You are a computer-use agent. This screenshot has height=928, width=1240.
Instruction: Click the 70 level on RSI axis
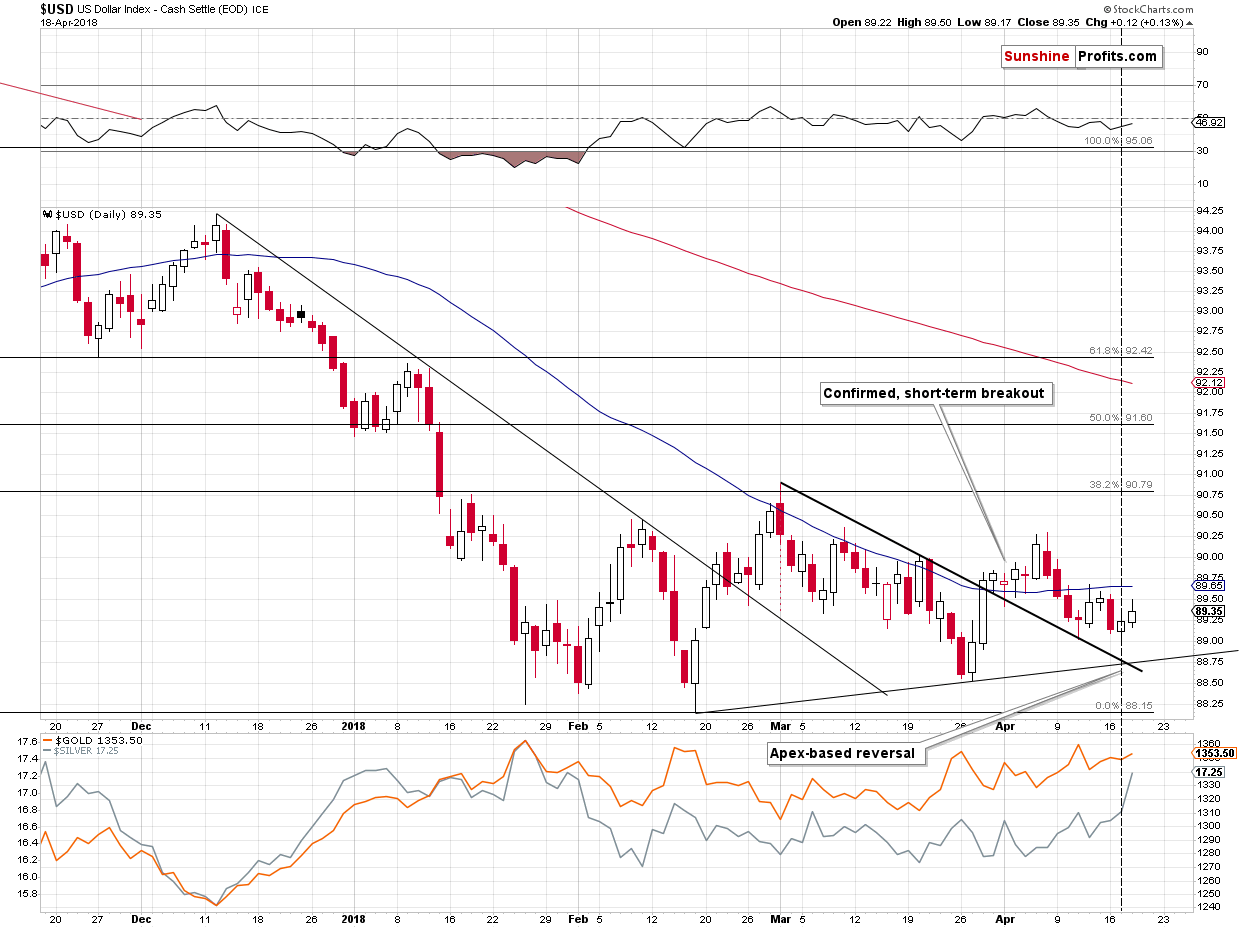[x=1202, y=85]
